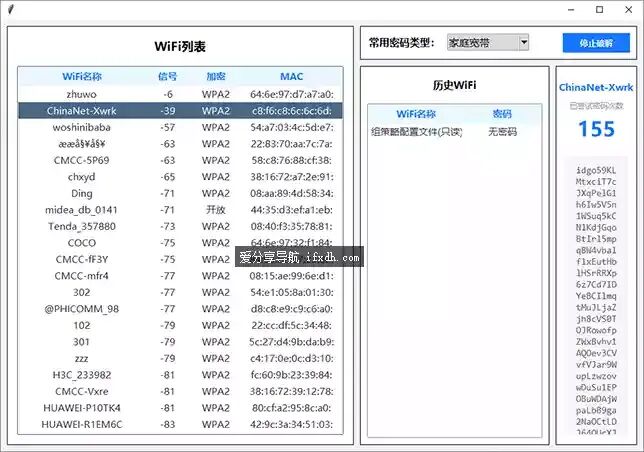Select the zhuwo WiFi row

click(x=180, y=94)
